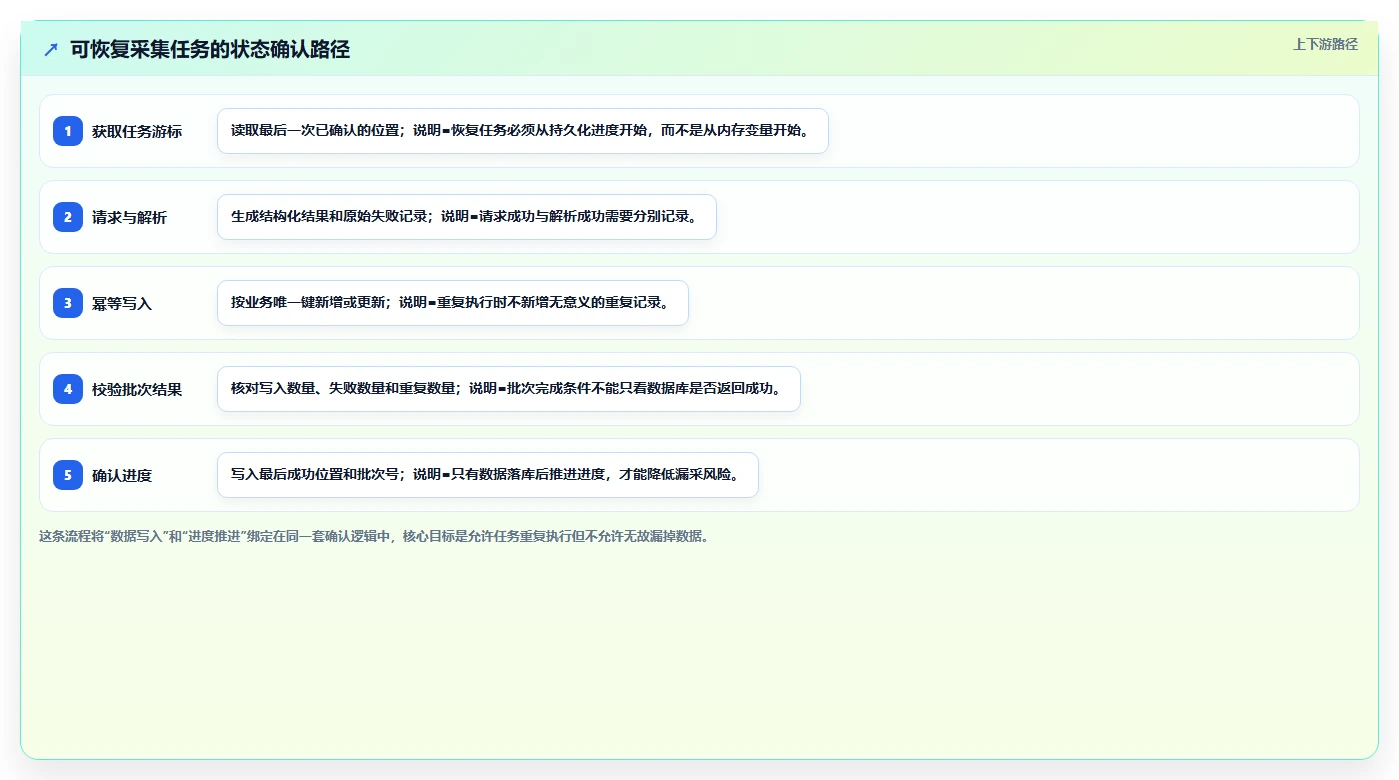Select the 获取任务游标 step label
The image size is (1399, 780).
[x=137, y=131]
